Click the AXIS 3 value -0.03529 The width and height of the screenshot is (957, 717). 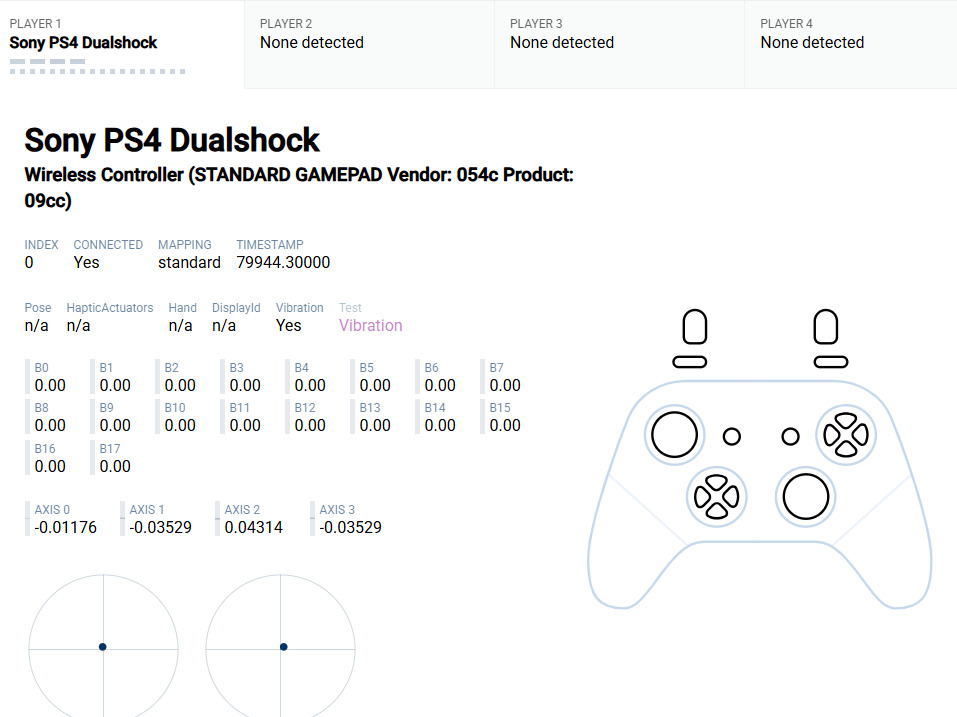(x=351, y=527)
